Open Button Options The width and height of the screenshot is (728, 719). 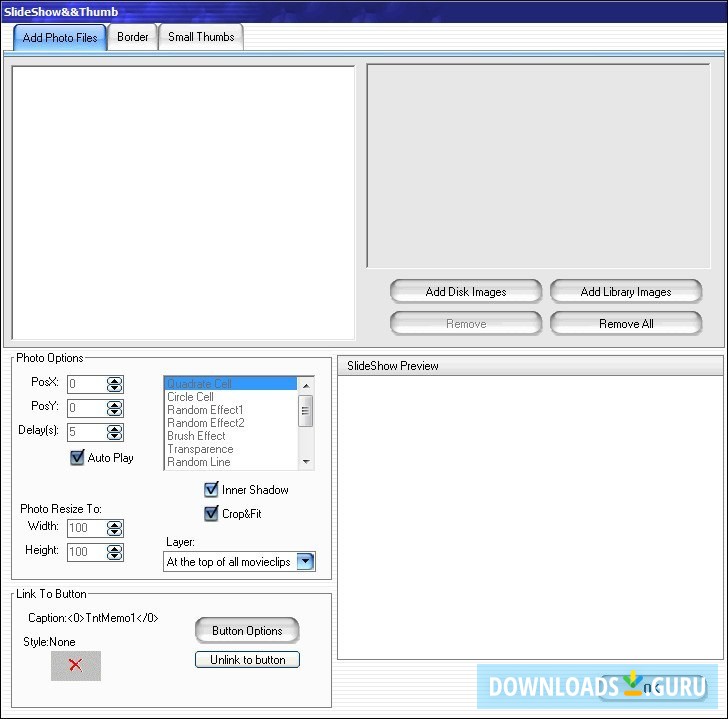[x=247, y=631]
